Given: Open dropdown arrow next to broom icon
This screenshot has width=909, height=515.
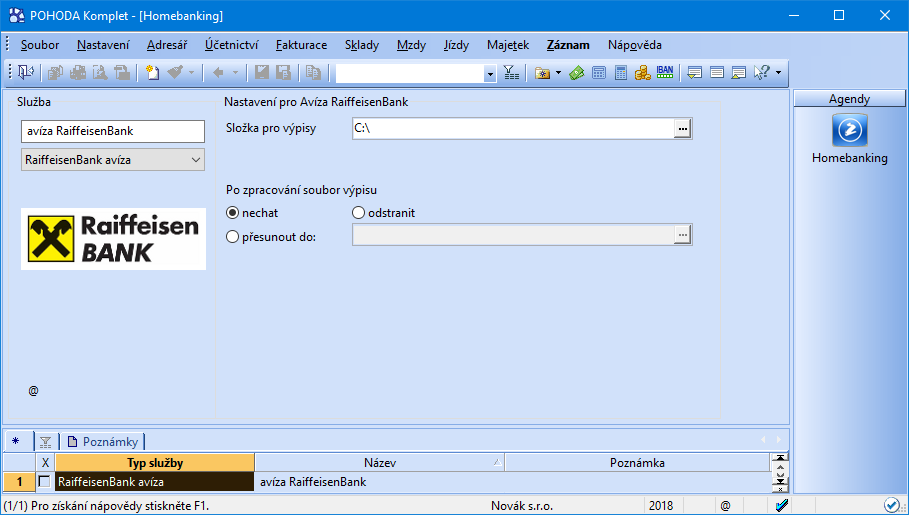Looking at the screenshot, I should [191, 72].
